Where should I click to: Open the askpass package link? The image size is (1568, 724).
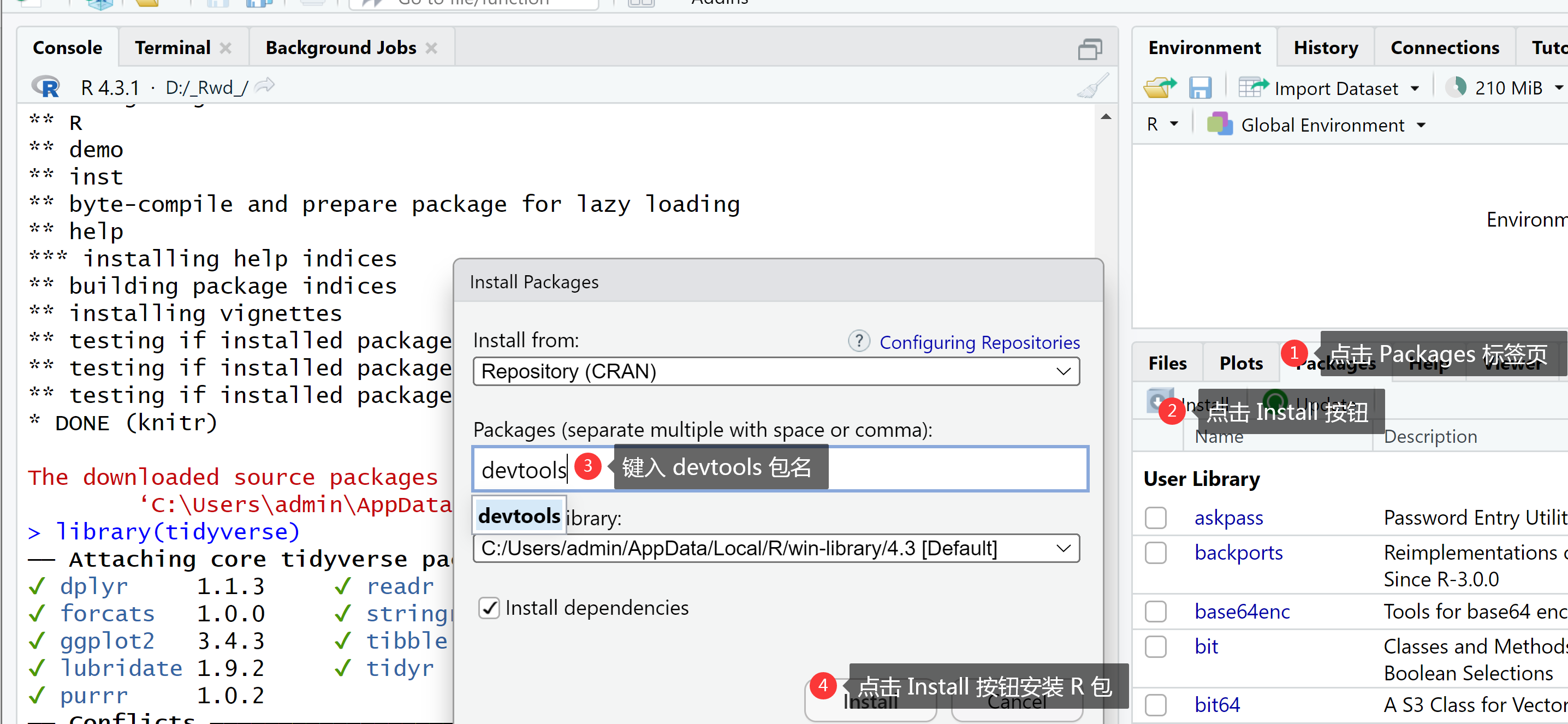coord(1228,518)
